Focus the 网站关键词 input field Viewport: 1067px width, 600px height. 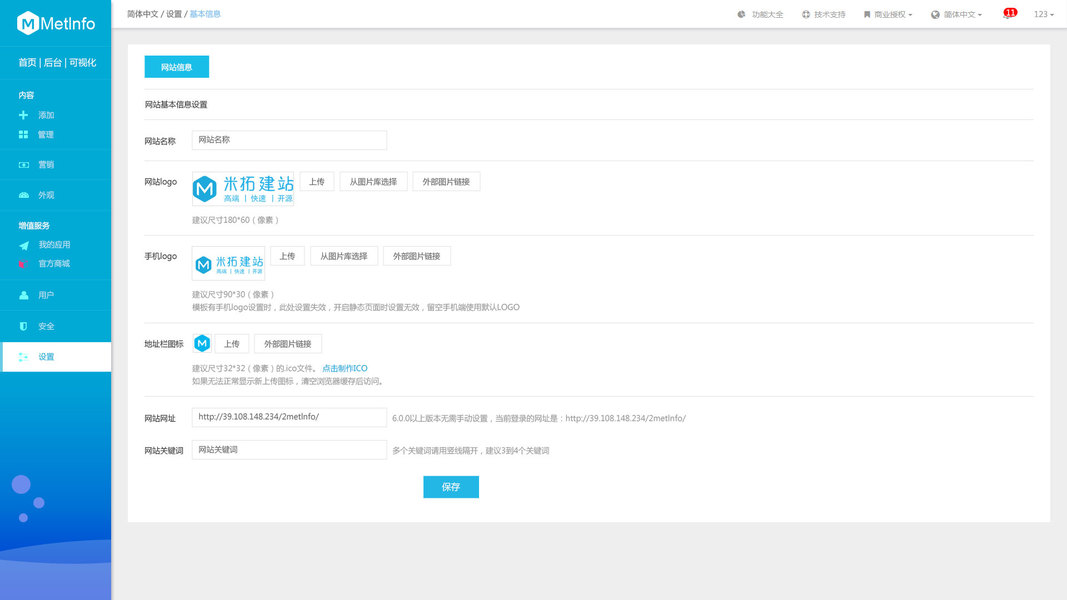pos(289,450)
